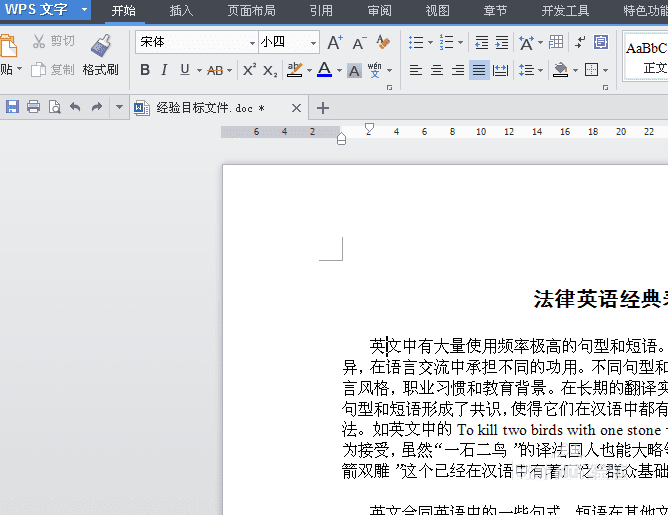Image resolution: width=668 pixels, height=515 pixels.
Task: Apply subscript X₂ formatting
Action: click(270, 70)
